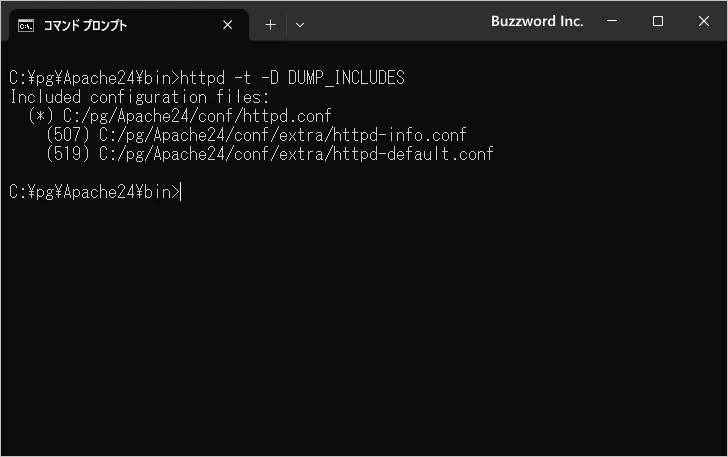The height and width of the screenshot is (457, 728).
Task: Click the httpd.conf path in the output
Action: pyautogui.click(x=197, y=116)
